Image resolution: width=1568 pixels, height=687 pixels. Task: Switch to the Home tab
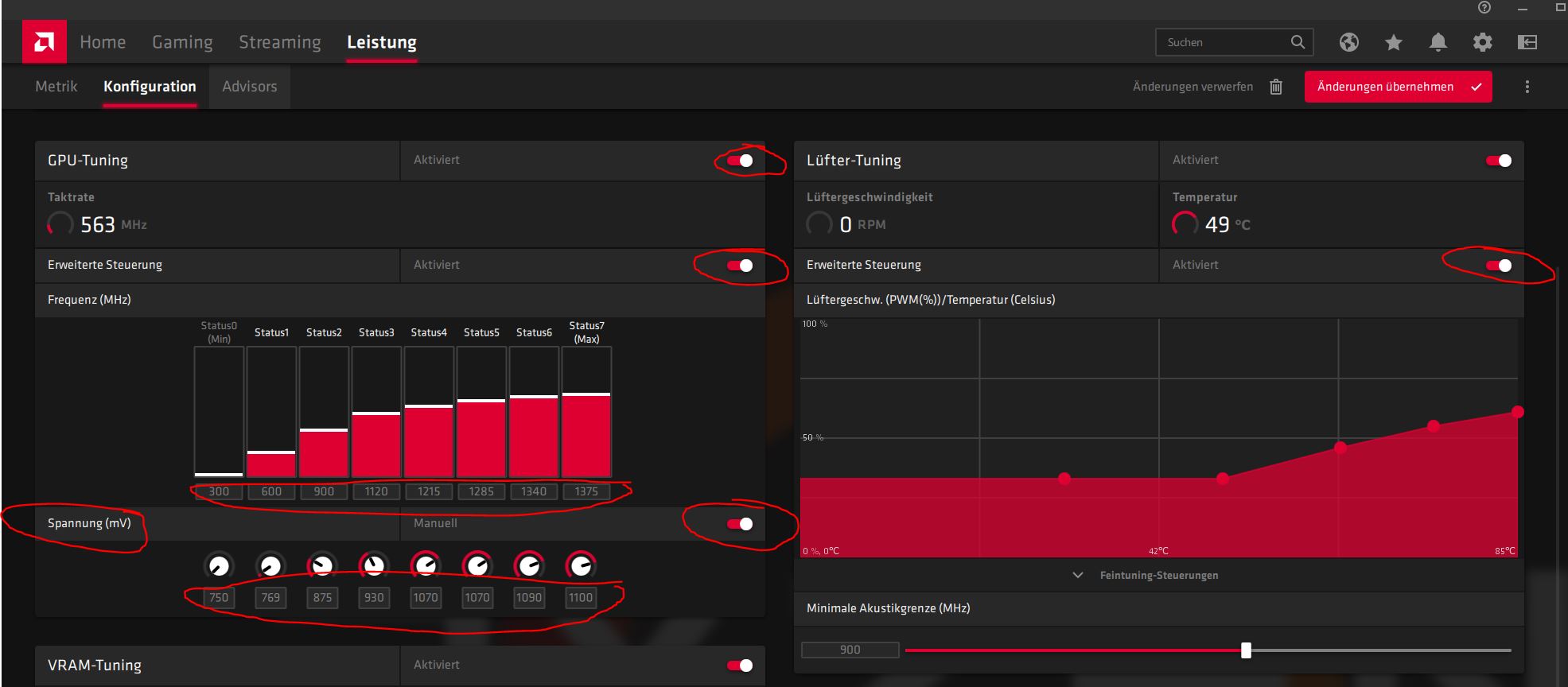(x=103, y=42)
